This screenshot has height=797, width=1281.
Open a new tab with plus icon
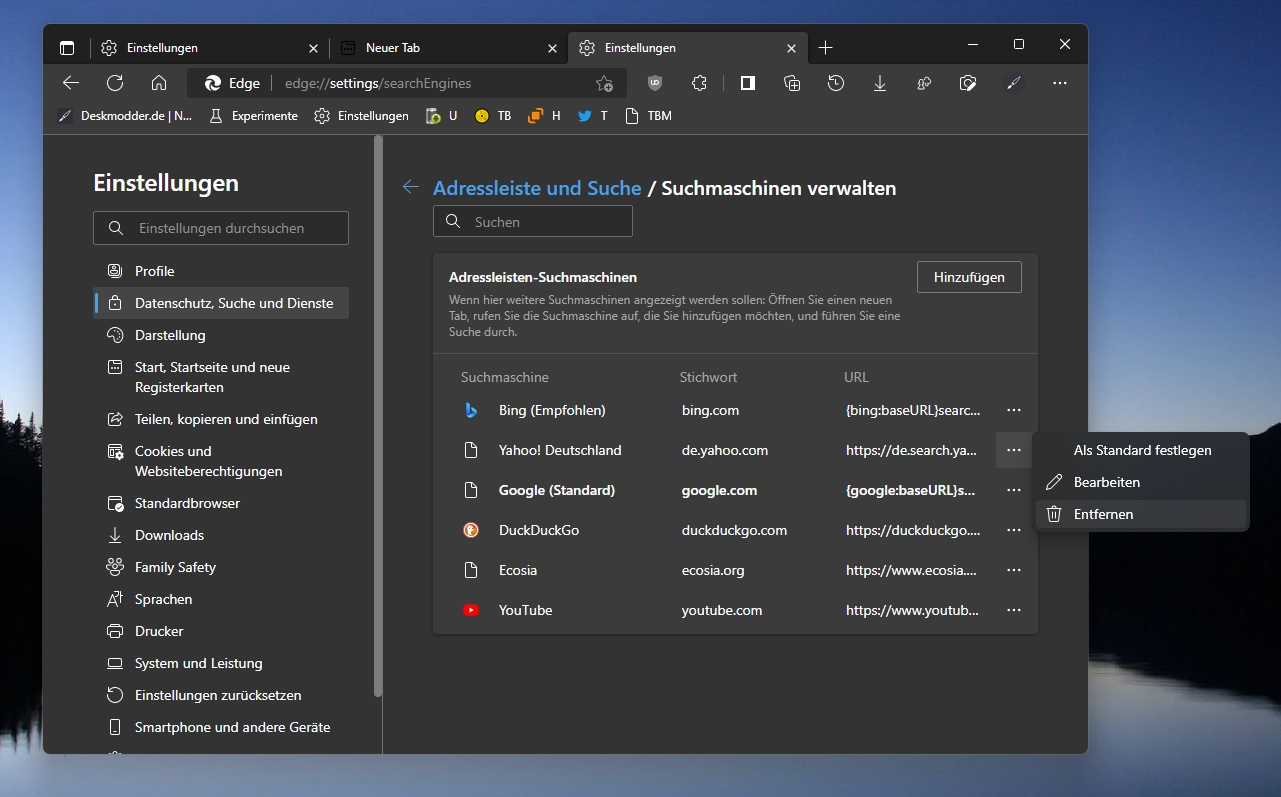pos(825,48)
